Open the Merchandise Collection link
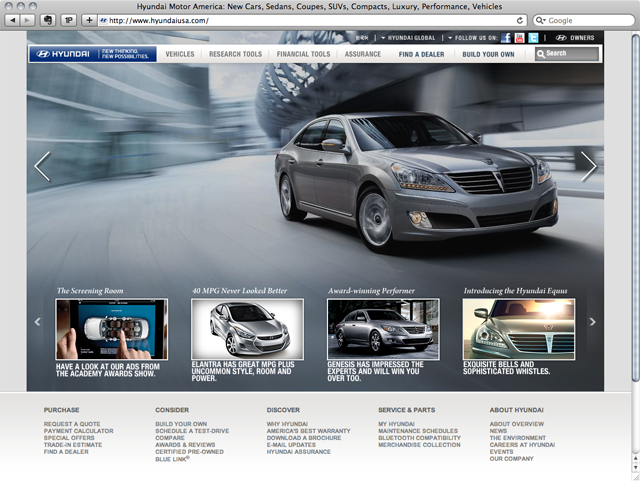The image size is (640, 481). pyautogui.click(x=419, y=445)
